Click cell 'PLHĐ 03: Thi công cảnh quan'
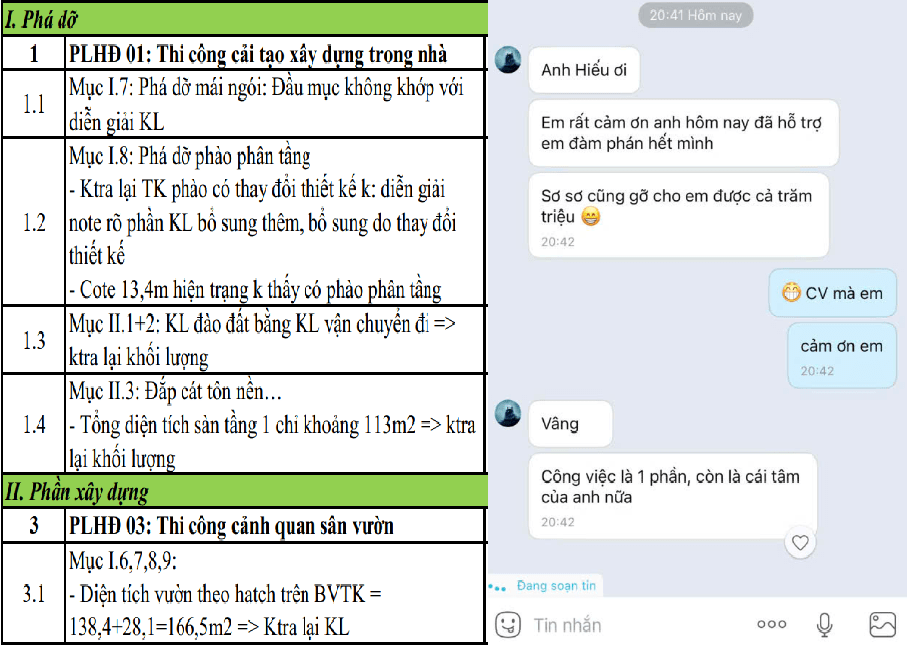 pyautogui.click(x=275, y=526)
